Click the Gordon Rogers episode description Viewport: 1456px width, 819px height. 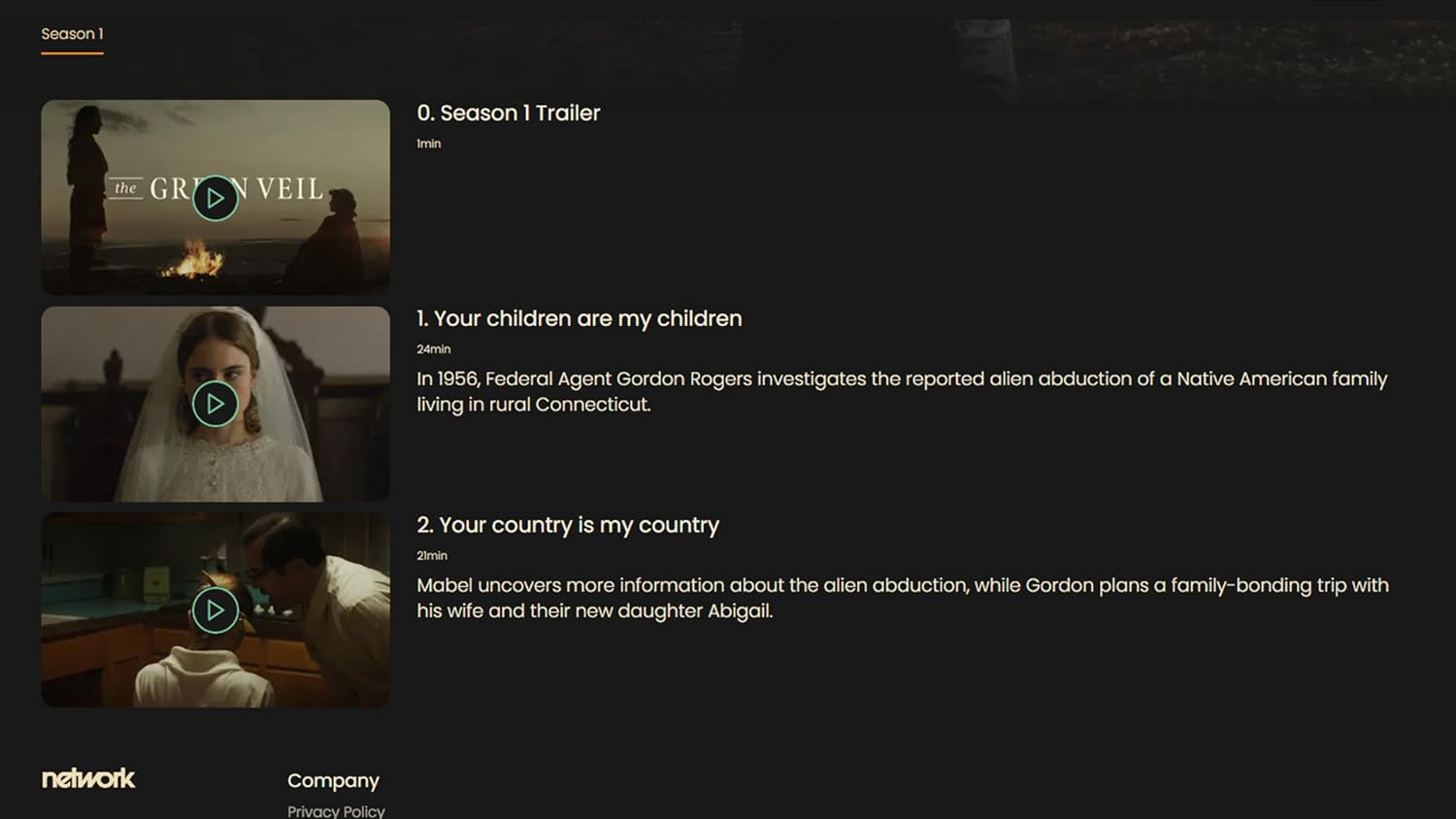click(x=902, y=391)
